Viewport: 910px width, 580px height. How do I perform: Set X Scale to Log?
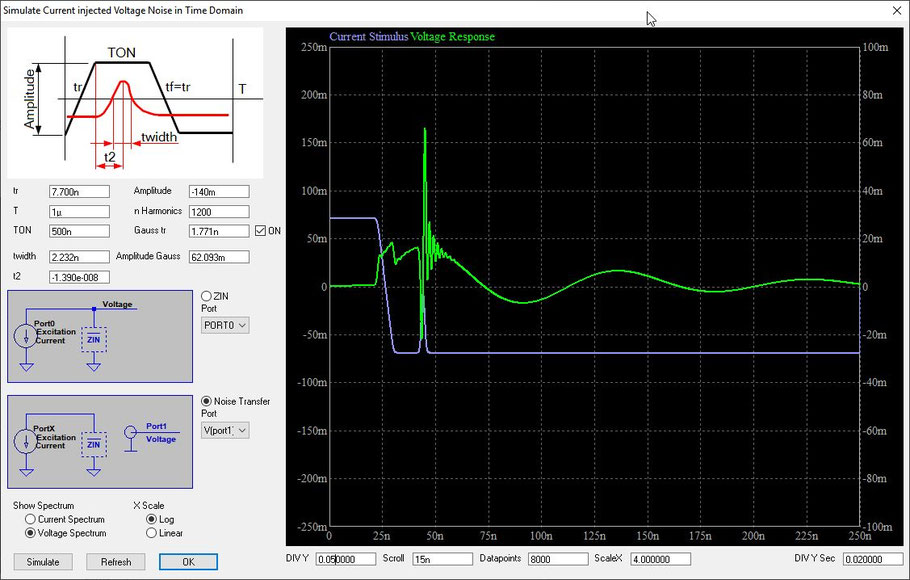152,520
